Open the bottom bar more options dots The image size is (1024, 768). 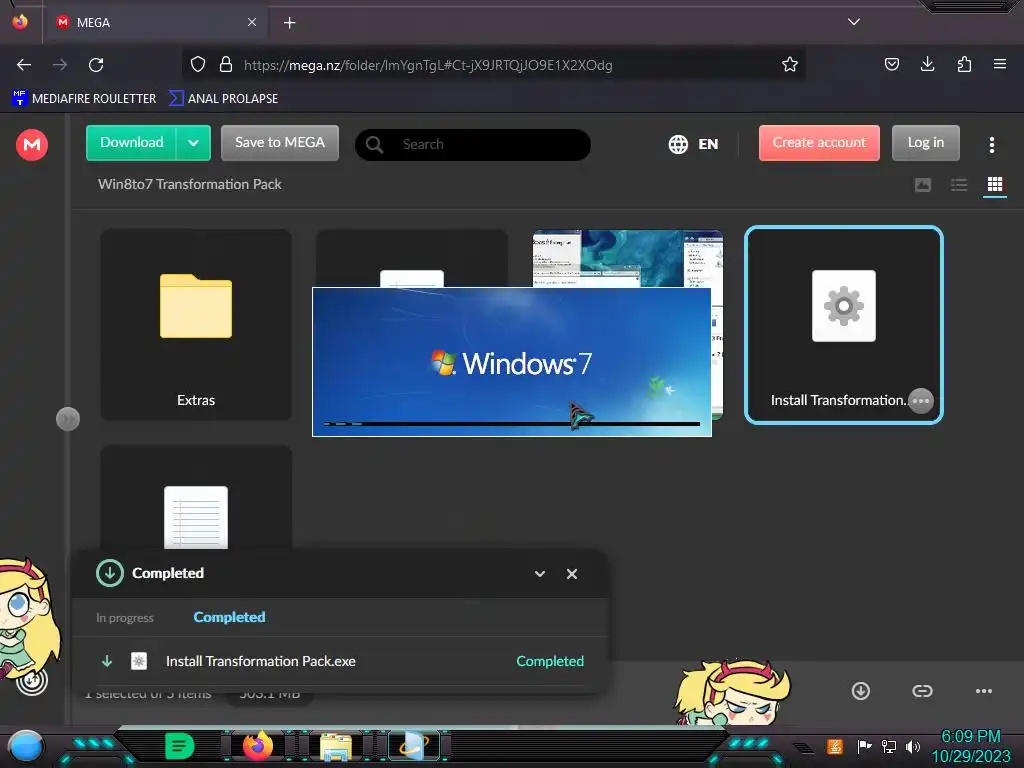[x=984, y=691]
